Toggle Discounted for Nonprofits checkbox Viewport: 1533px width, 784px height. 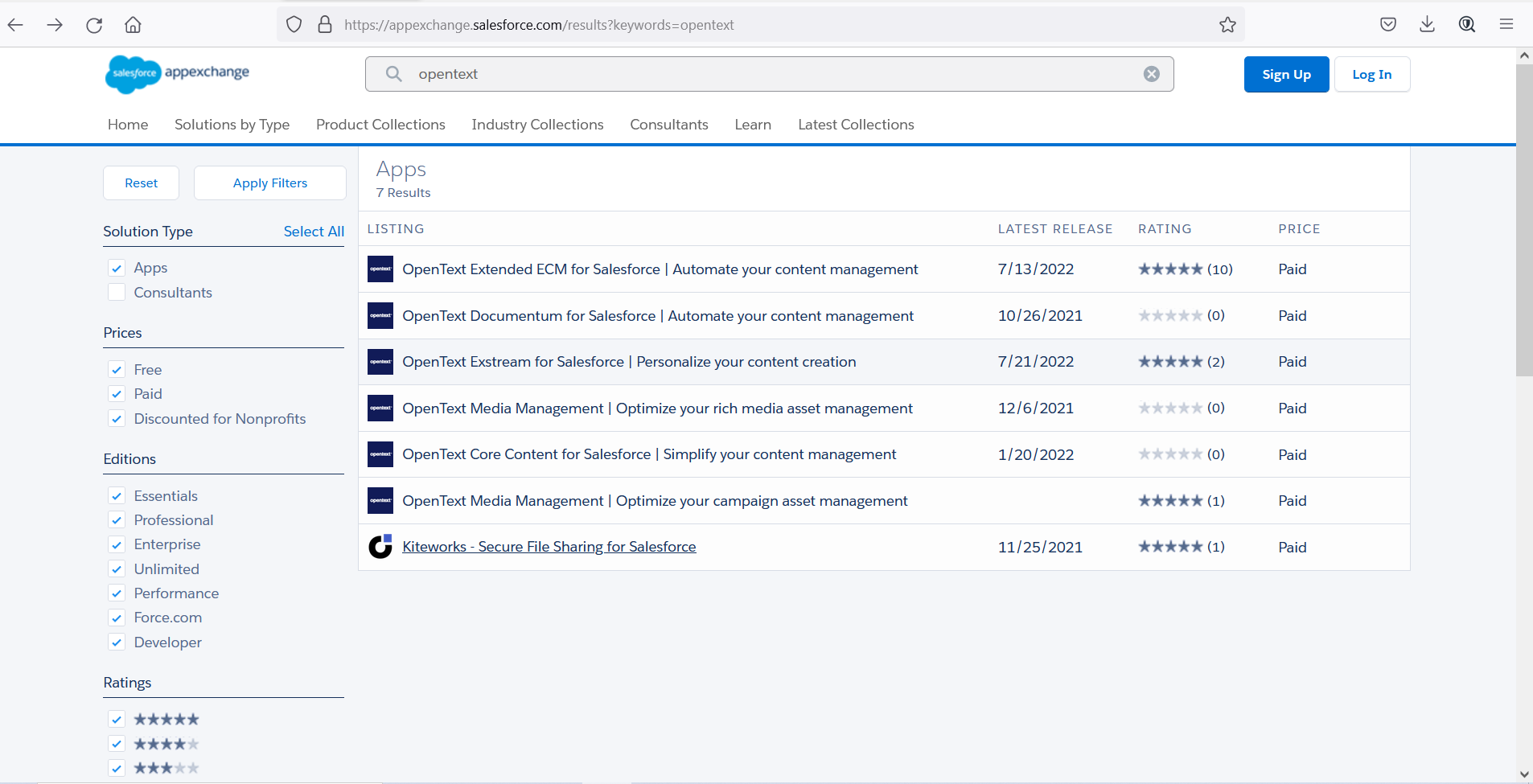click(117, 419)
